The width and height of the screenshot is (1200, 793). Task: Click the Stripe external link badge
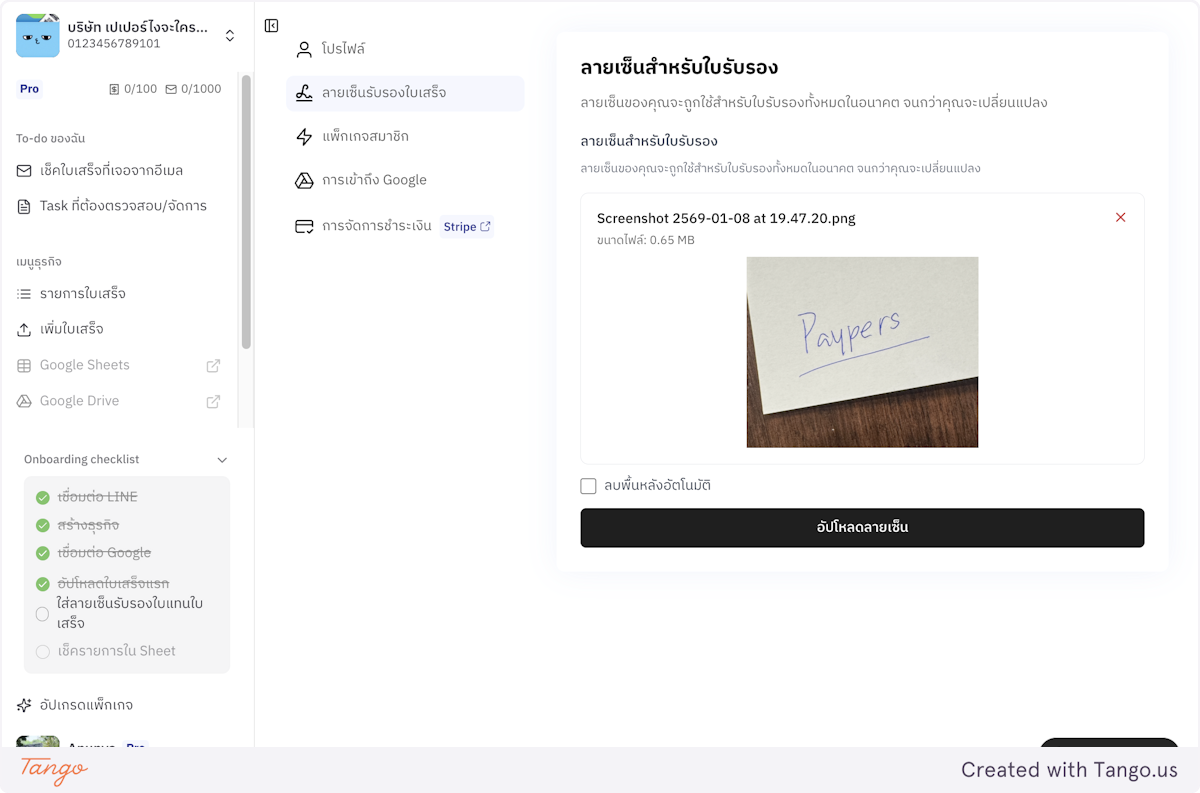[x=467, y=227]
